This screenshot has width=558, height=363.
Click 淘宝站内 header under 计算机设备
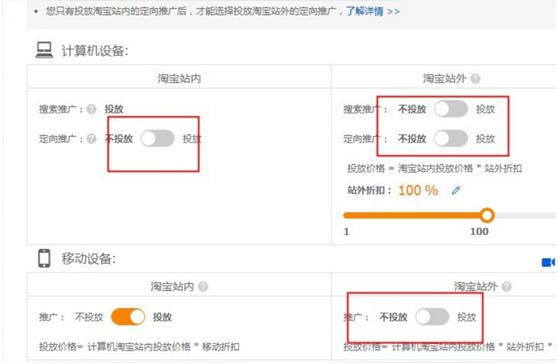(179, 78)
